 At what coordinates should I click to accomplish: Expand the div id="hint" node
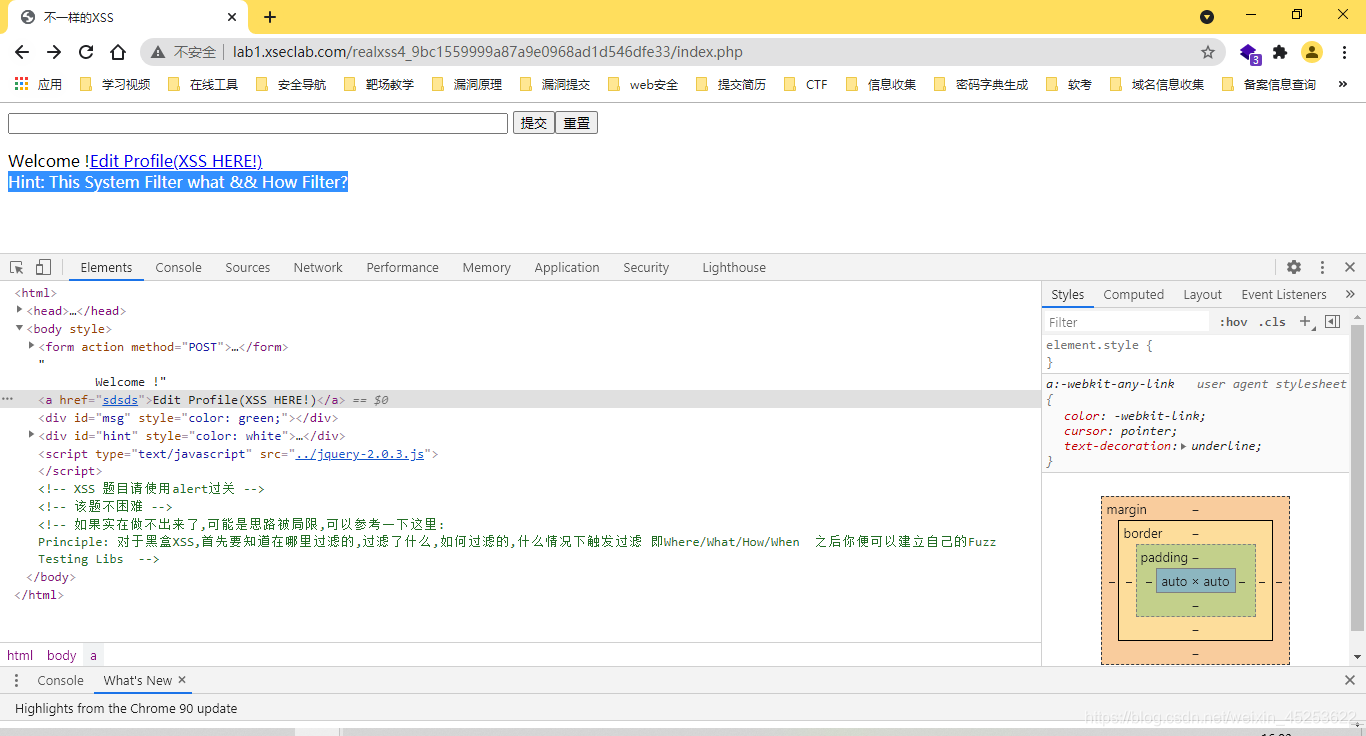point(32,435)
